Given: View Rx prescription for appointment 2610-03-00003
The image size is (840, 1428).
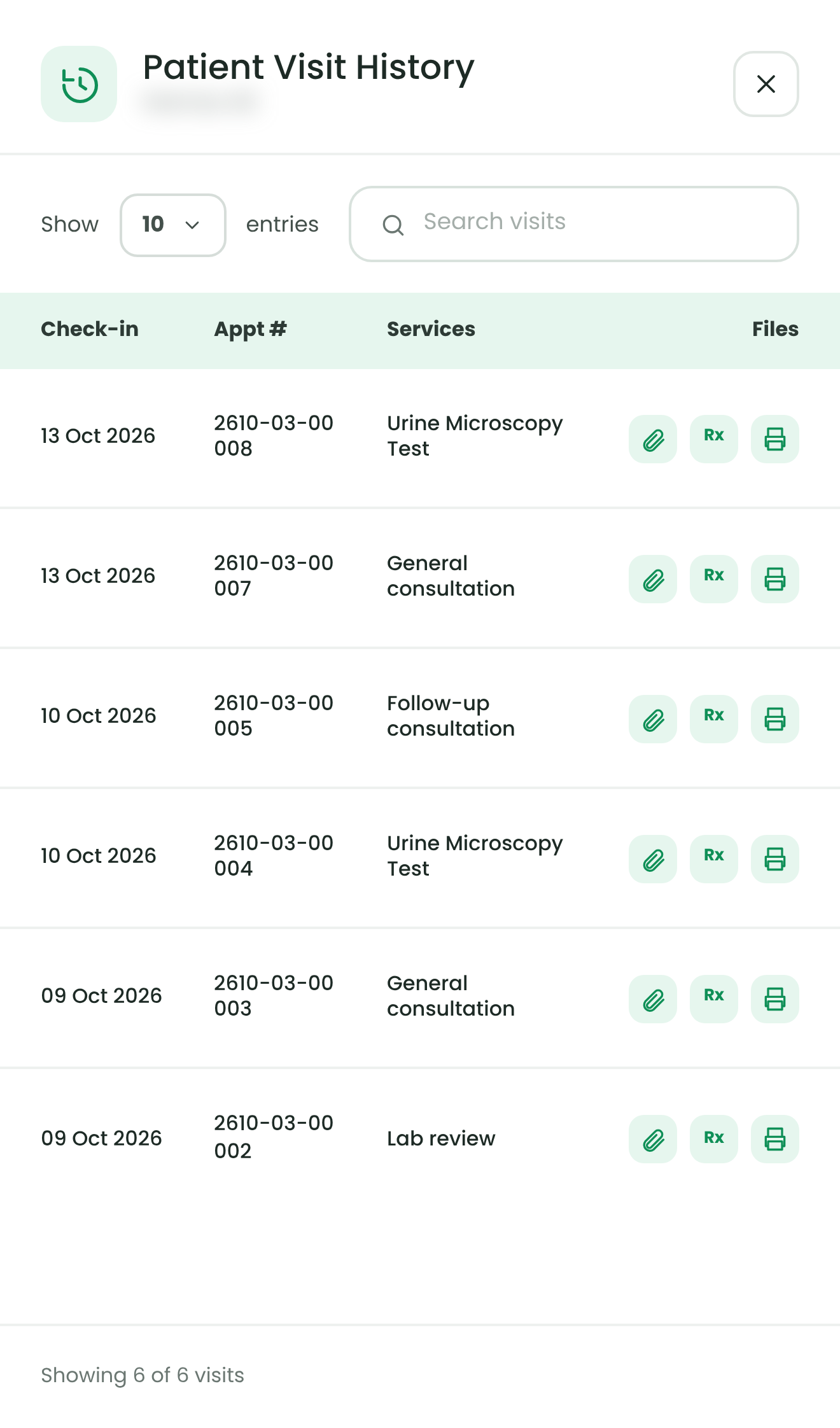Looking at the screenshot, I should click(x=714, y=999).
